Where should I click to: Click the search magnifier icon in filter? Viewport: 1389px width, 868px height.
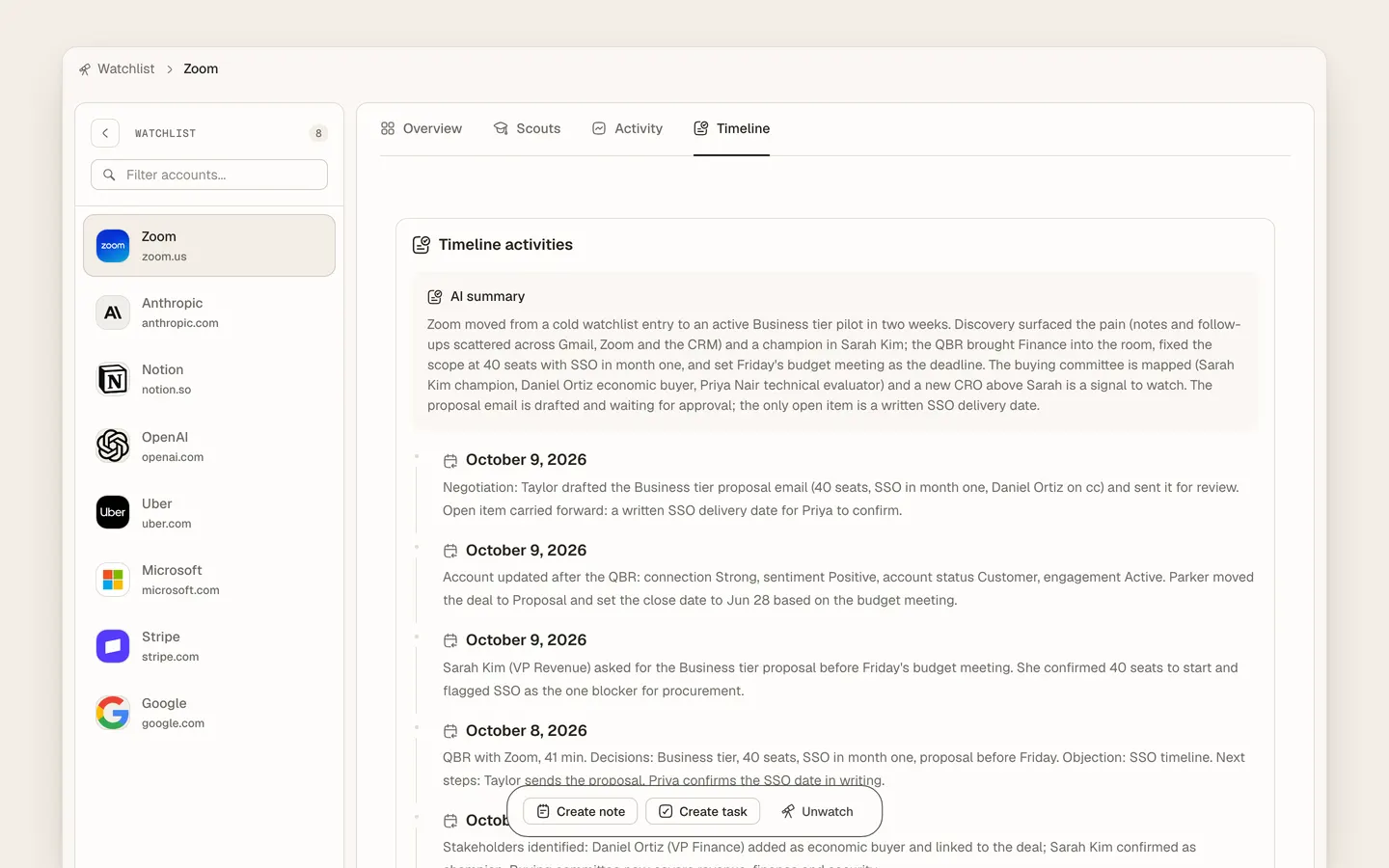[109, 175]
